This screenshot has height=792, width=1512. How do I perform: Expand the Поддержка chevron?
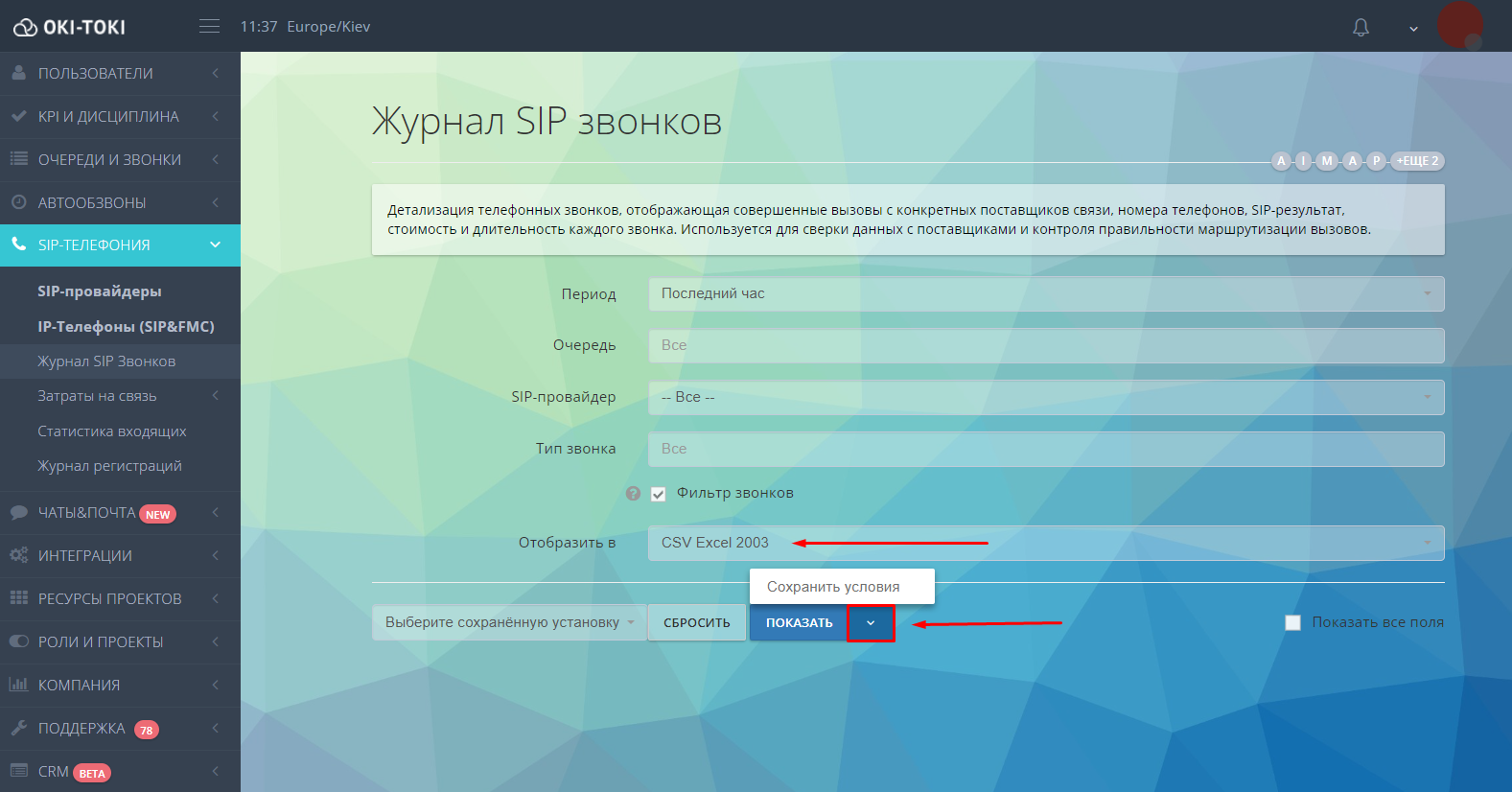tap(216, 728)
